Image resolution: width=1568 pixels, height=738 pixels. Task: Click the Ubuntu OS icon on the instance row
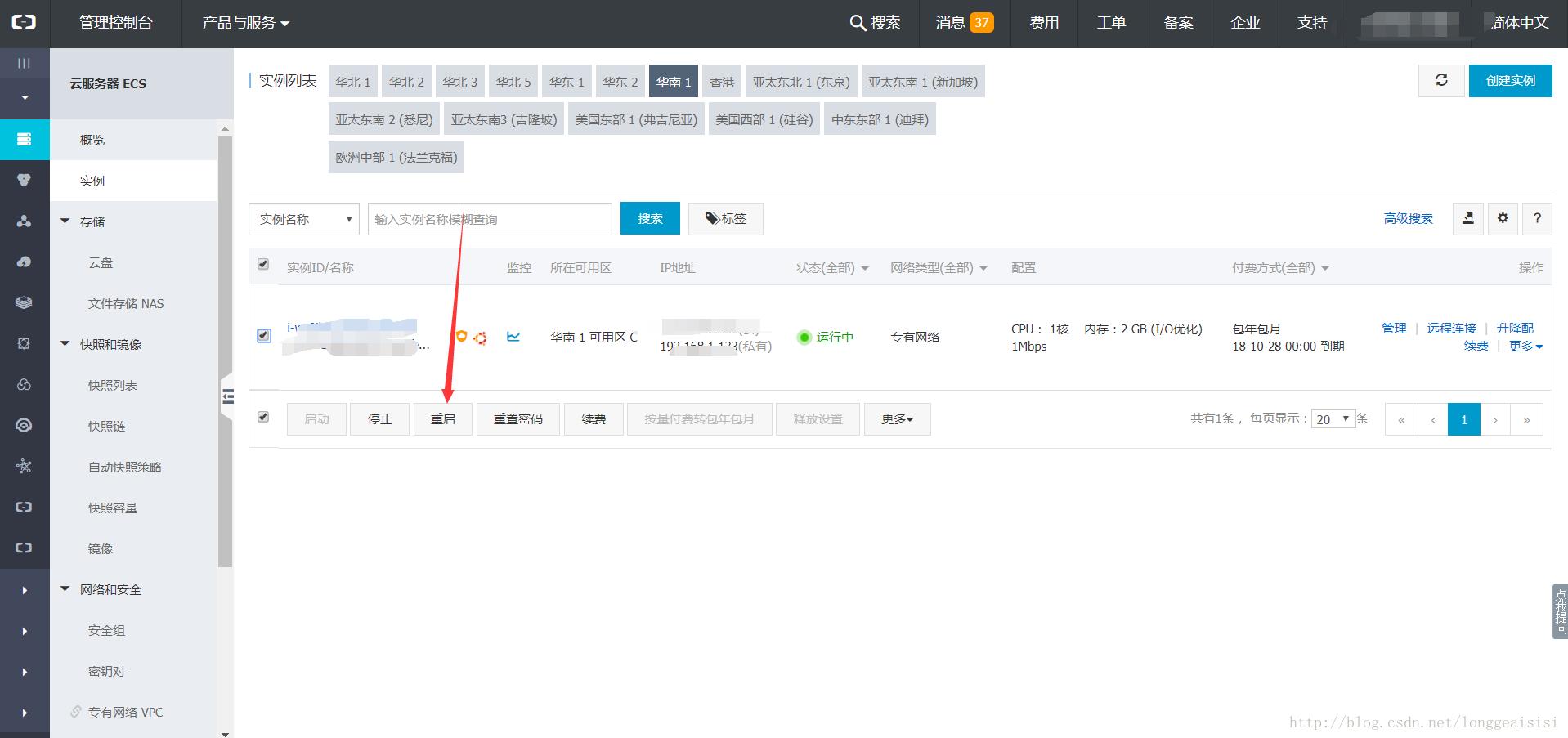[x=480, y=338]
